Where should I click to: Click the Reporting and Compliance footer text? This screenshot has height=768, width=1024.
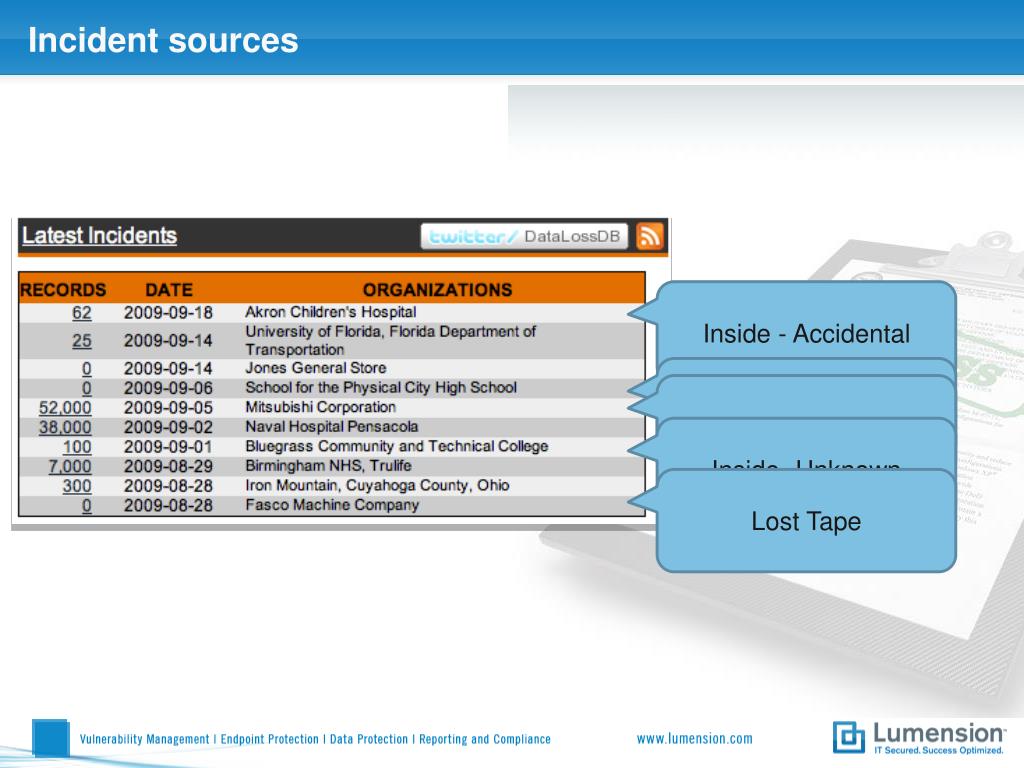[x=485, y=739]
